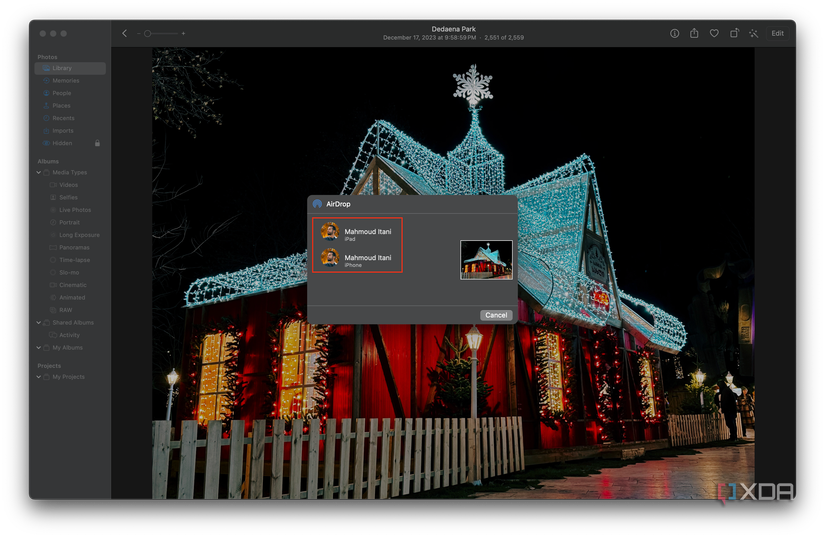825x538 pixels.
Task: Open Cinematic album
Action: 73,285
